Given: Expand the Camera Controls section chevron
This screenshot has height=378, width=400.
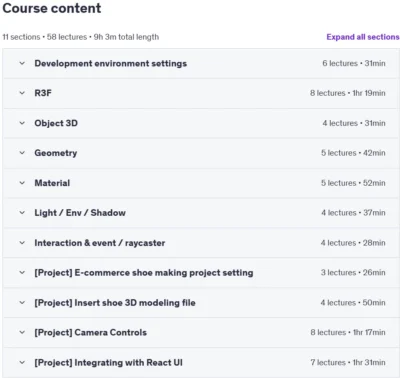Looking at the screenshot, I should pos(22,332).
